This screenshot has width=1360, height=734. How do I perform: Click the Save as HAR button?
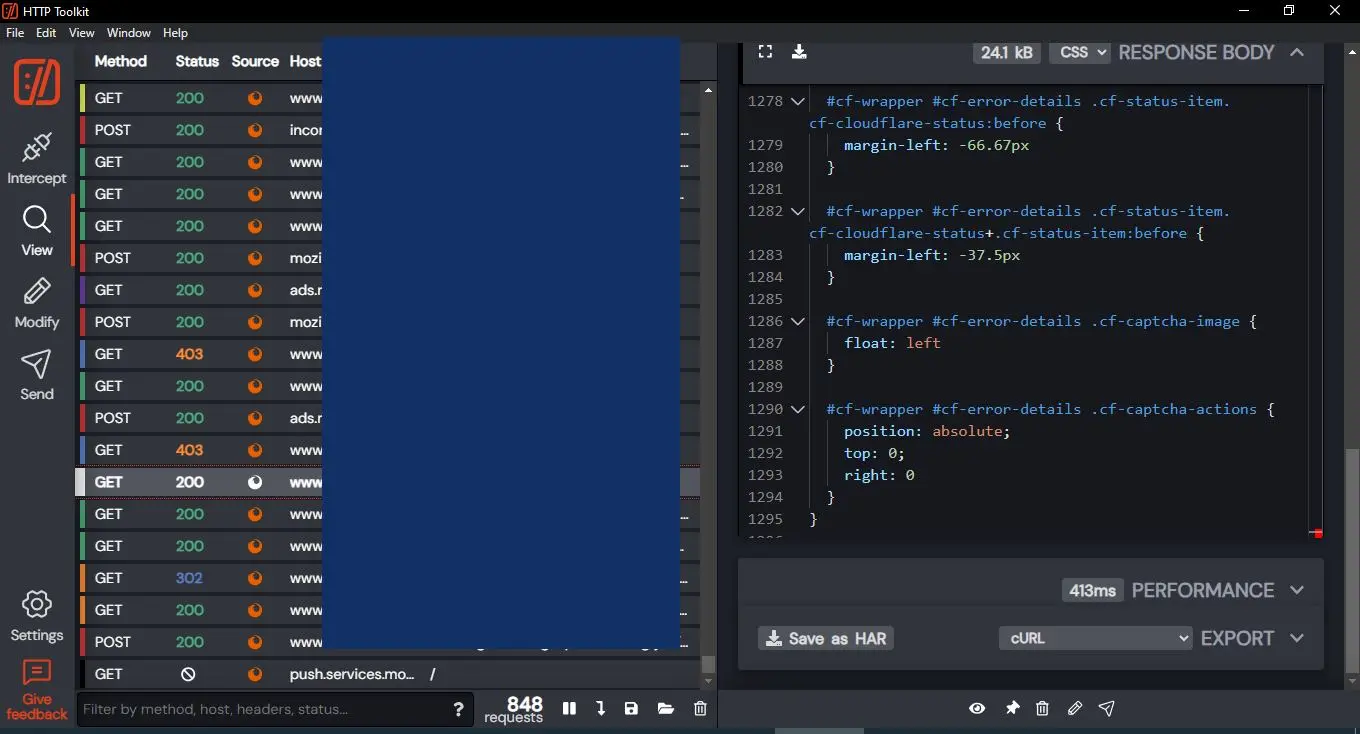826,638
